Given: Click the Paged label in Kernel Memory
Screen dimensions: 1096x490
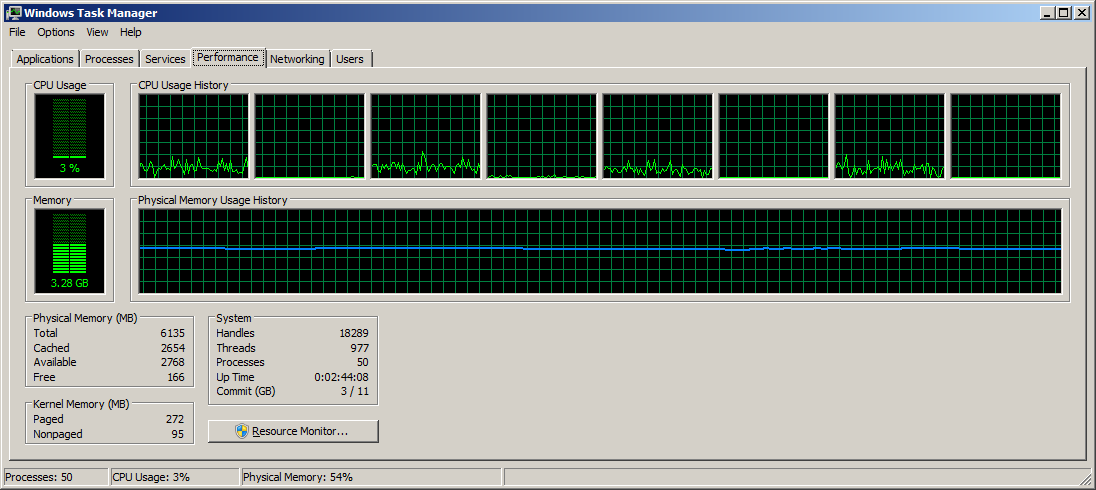Looking at the screenshot, I should (48, 419).
